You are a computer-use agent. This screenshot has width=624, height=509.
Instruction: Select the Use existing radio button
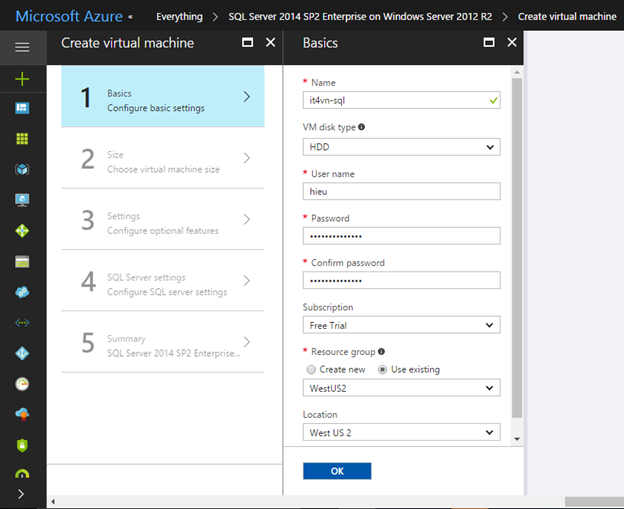click(383, 369)
